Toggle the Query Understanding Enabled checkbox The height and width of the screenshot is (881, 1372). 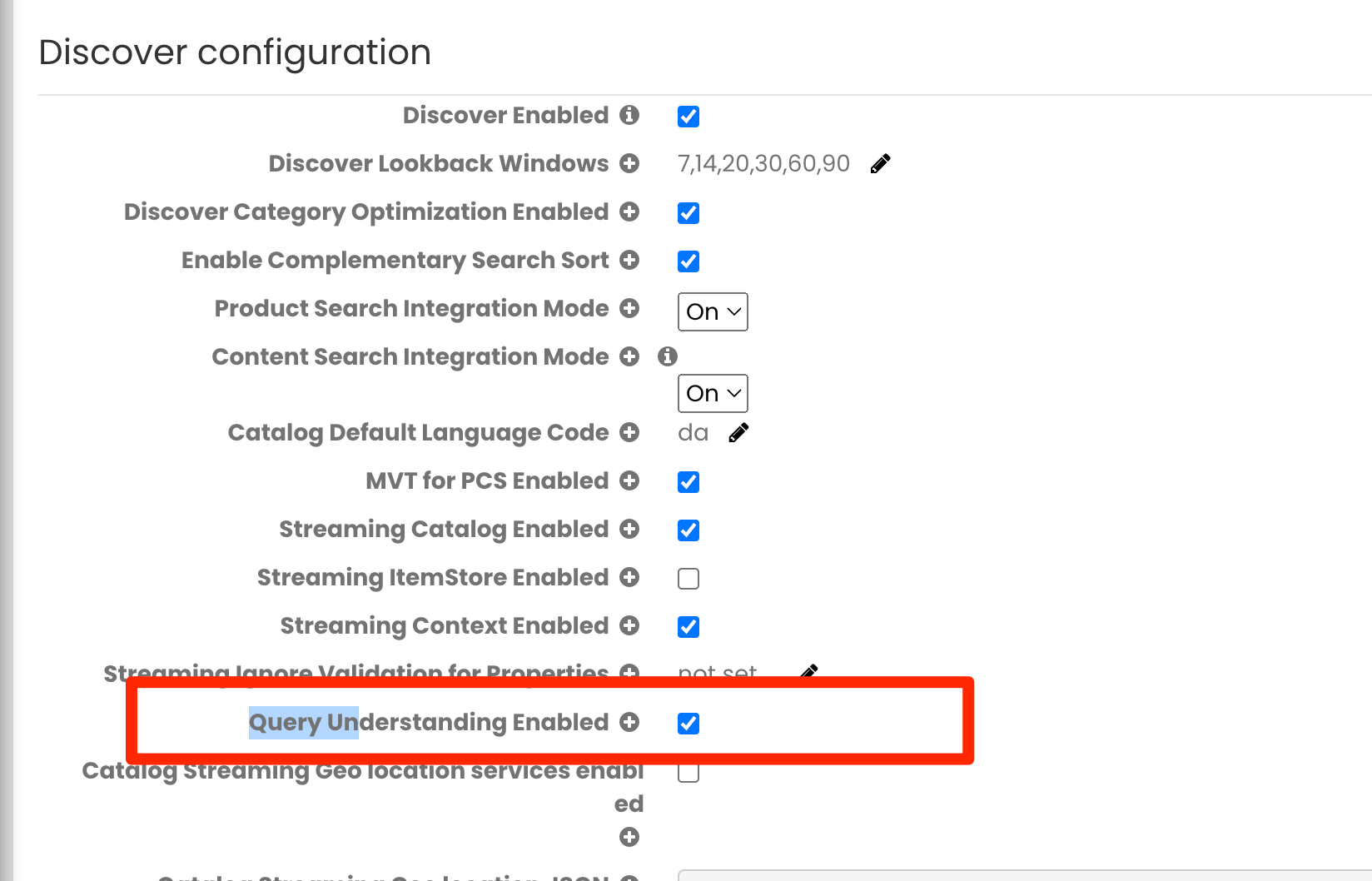point(688,724)
